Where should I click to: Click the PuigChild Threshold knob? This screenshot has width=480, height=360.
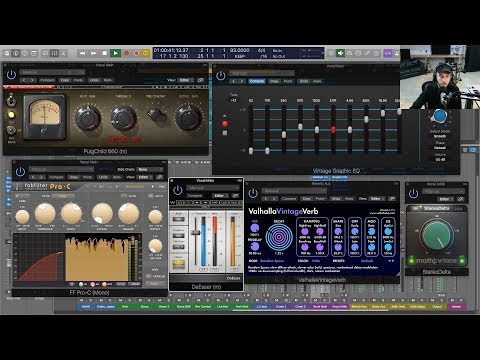pos(123,118)
